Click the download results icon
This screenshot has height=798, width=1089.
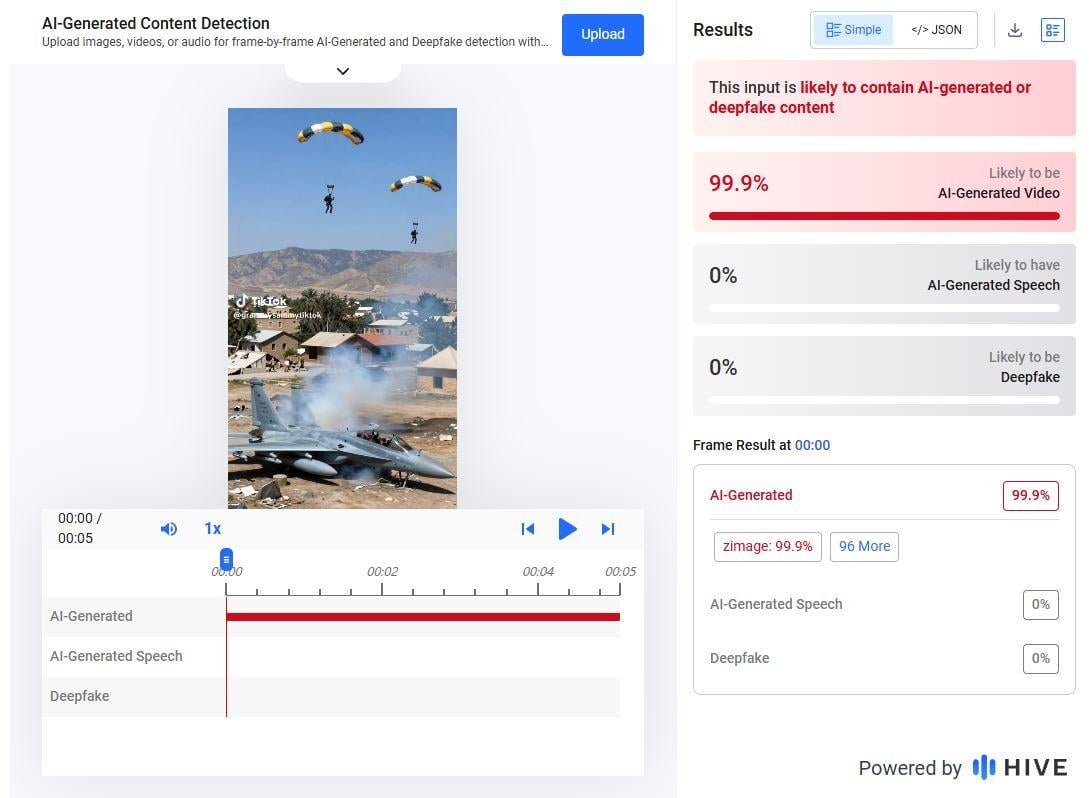(1014, 30)
